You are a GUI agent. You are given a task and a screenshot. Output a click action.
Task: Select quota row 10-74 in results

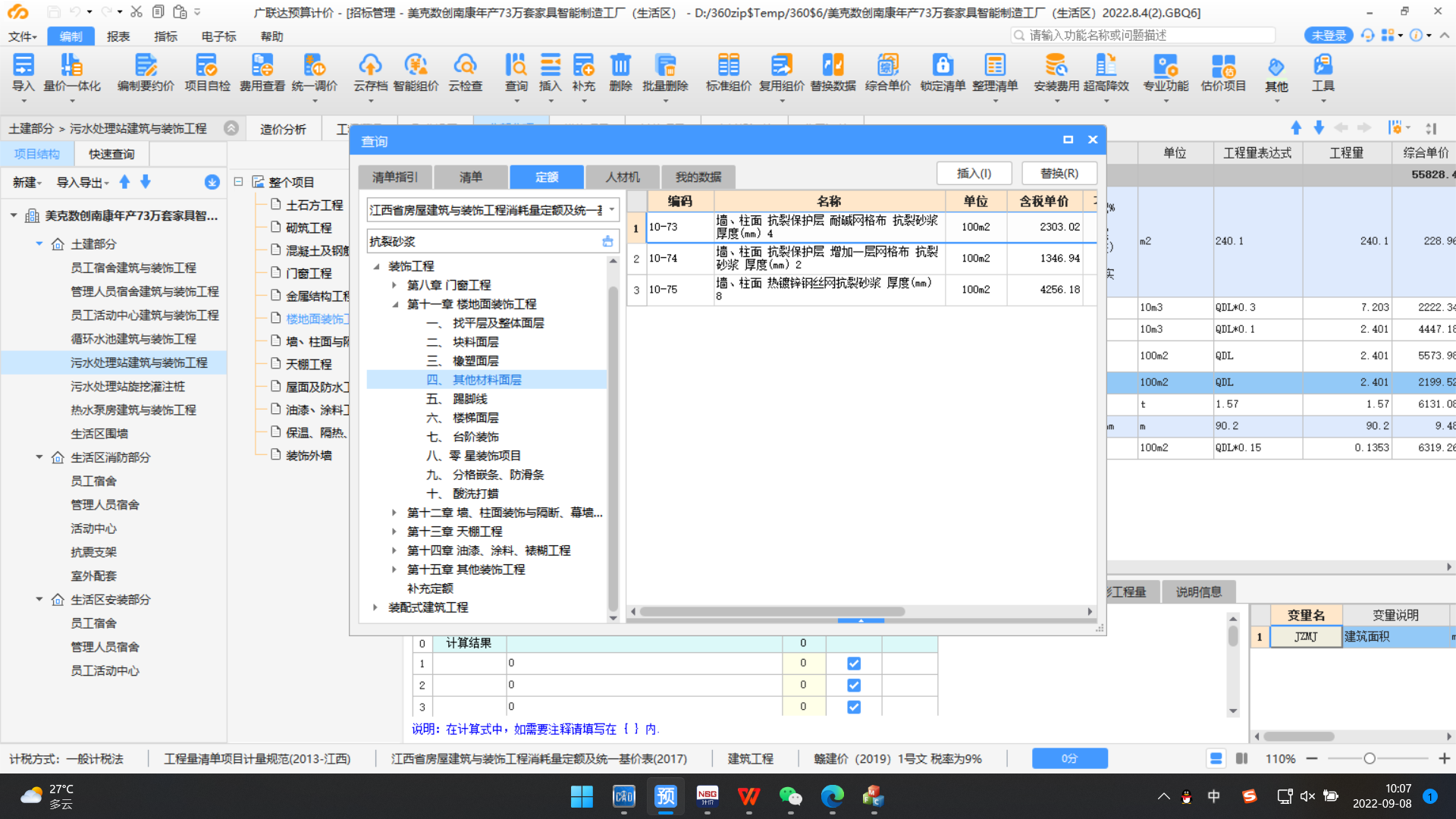pos(863,259)
